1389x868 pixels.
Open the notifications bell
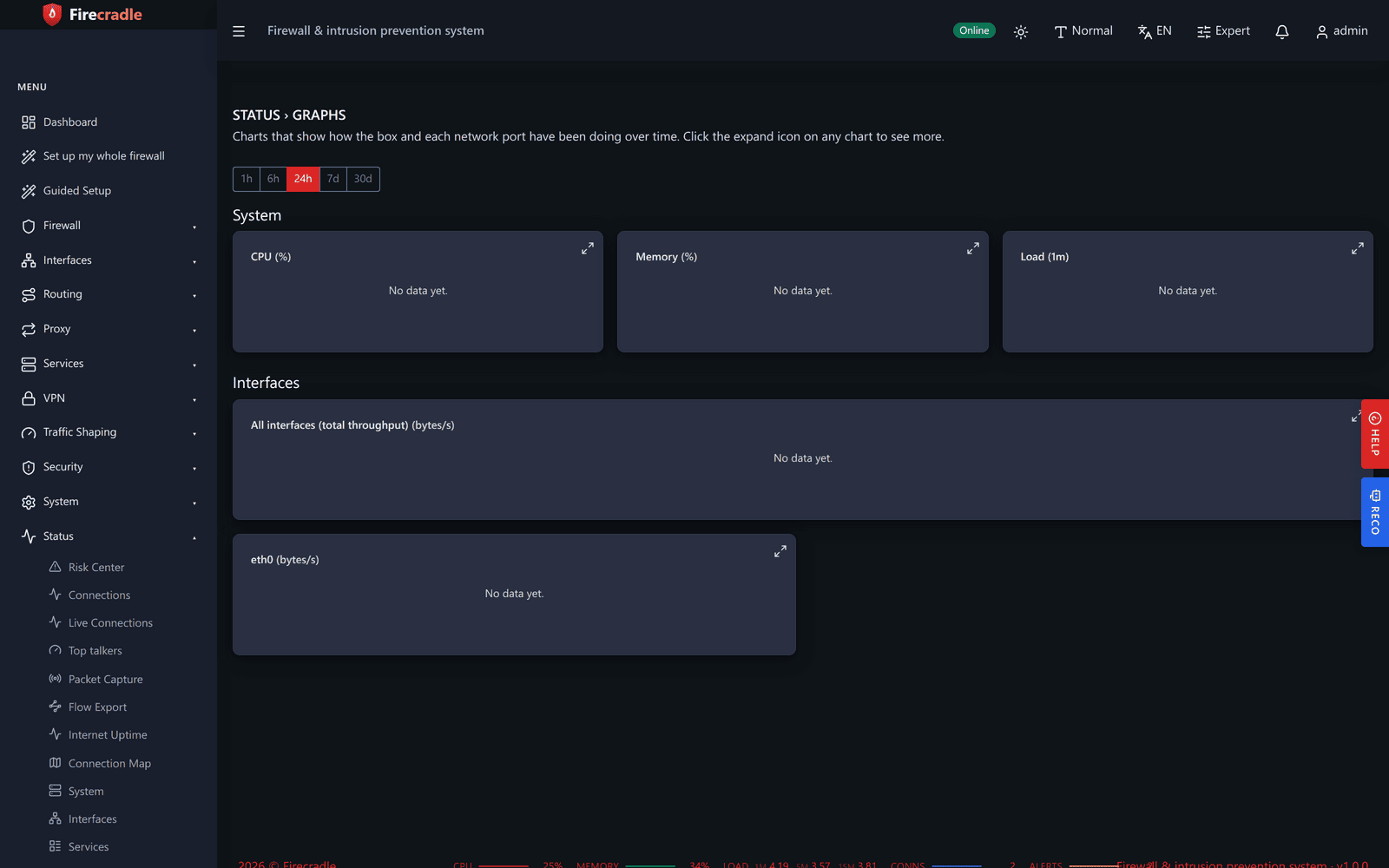(1282, 31)
